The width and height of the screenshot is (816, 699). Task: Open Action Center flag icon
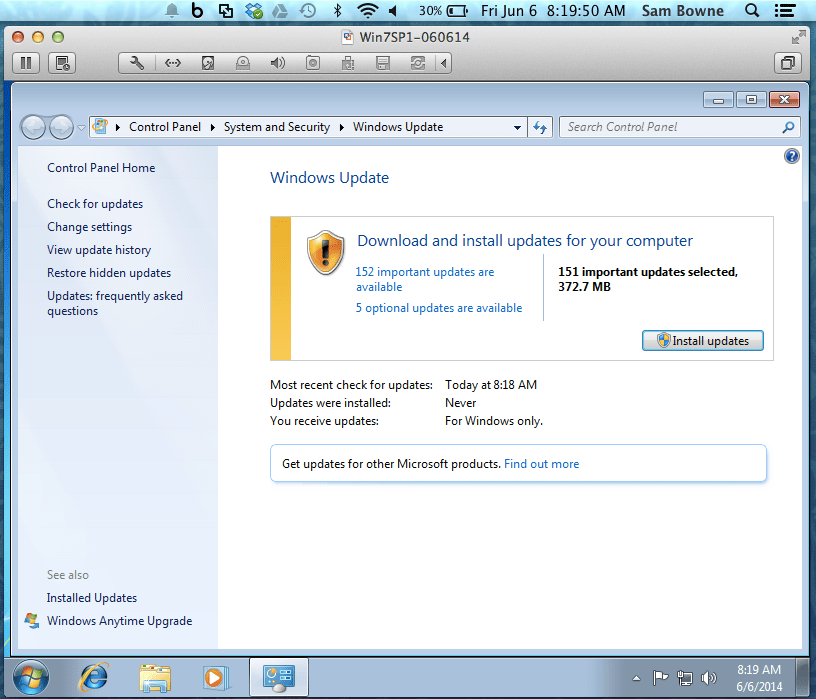click(660, 678)
